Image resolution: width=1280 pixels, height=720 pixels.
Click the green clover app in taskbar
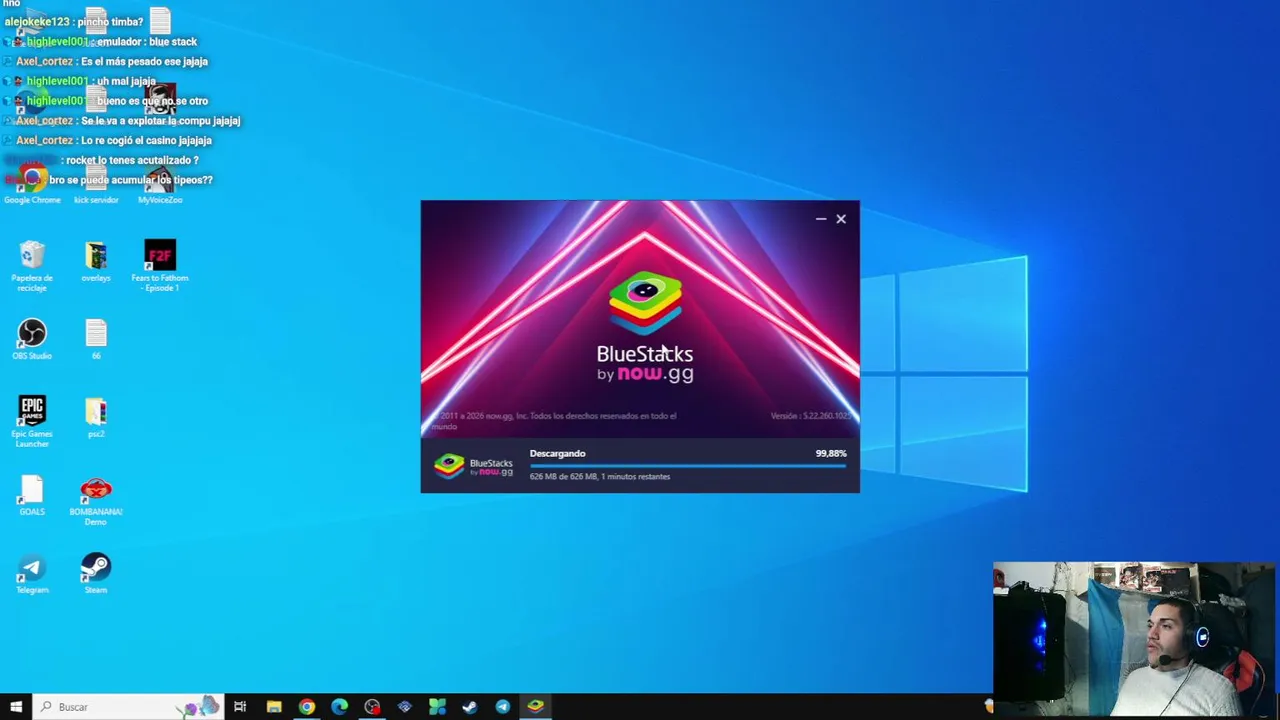[x=437, y=707]
